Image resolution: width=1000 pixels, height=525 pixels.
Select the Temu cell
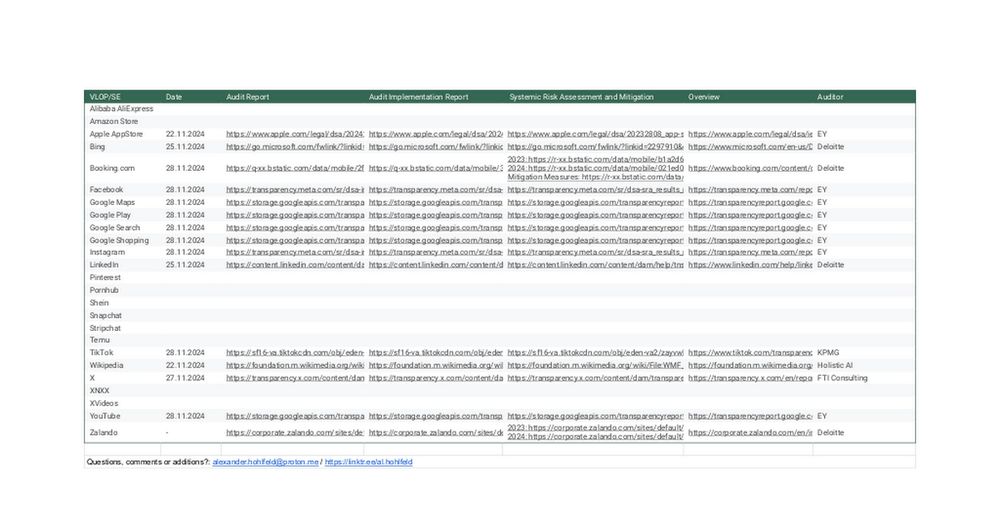[x=99, y=340]
